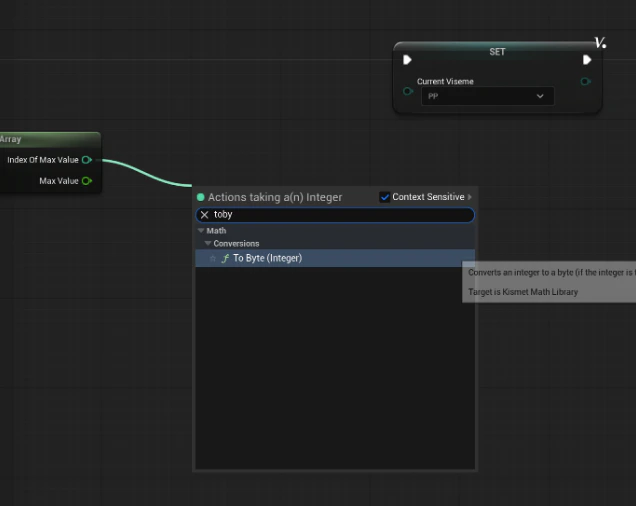Click the Array node header
This screenshot has width=636, height=506.
[49, 139]
